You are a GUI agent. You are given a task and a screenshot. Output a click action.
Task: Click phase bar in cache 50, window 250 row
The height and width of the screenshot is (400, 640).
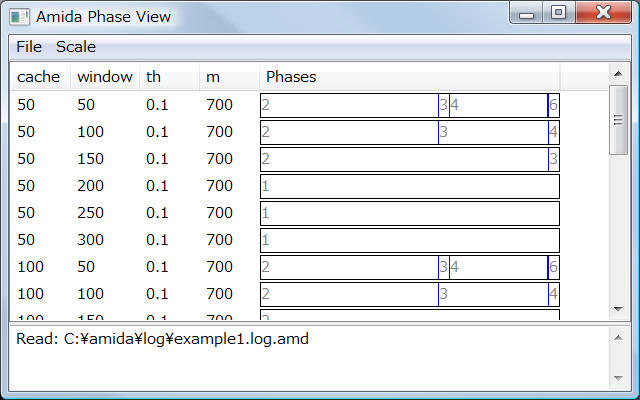click(409, 213)
